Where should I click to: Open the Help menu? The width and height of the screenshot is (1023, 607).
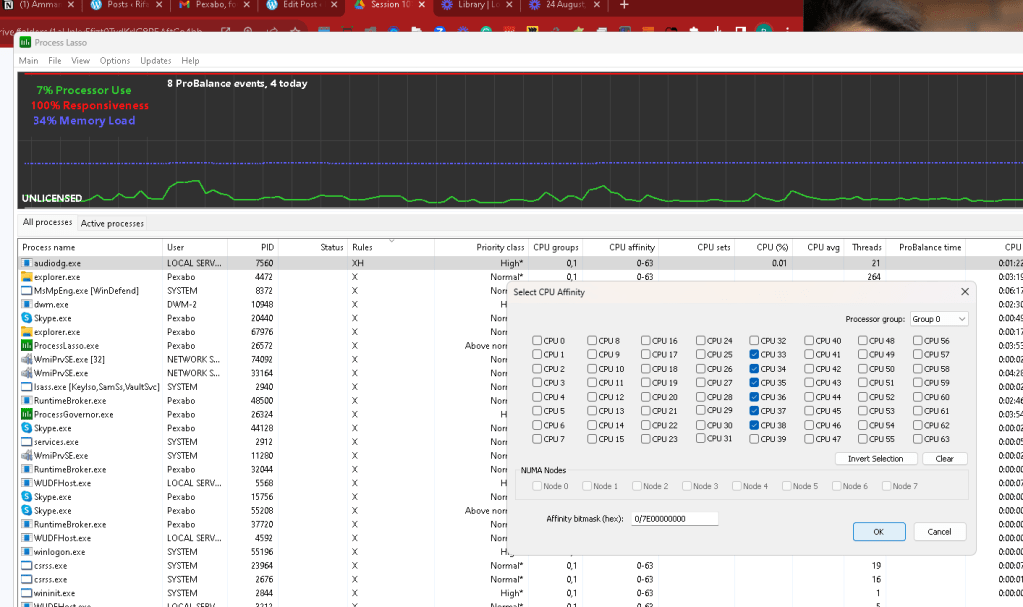(x=190, y=61)
